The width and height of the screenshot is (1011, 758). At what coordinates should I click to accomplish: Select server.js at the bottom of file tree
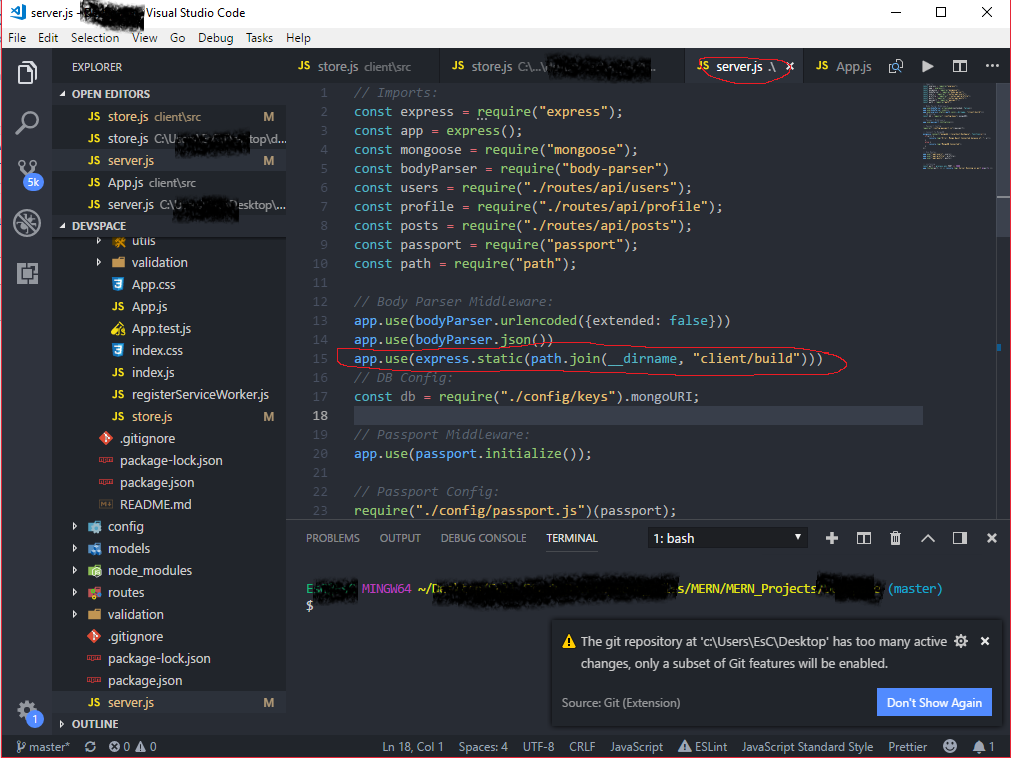169,703
